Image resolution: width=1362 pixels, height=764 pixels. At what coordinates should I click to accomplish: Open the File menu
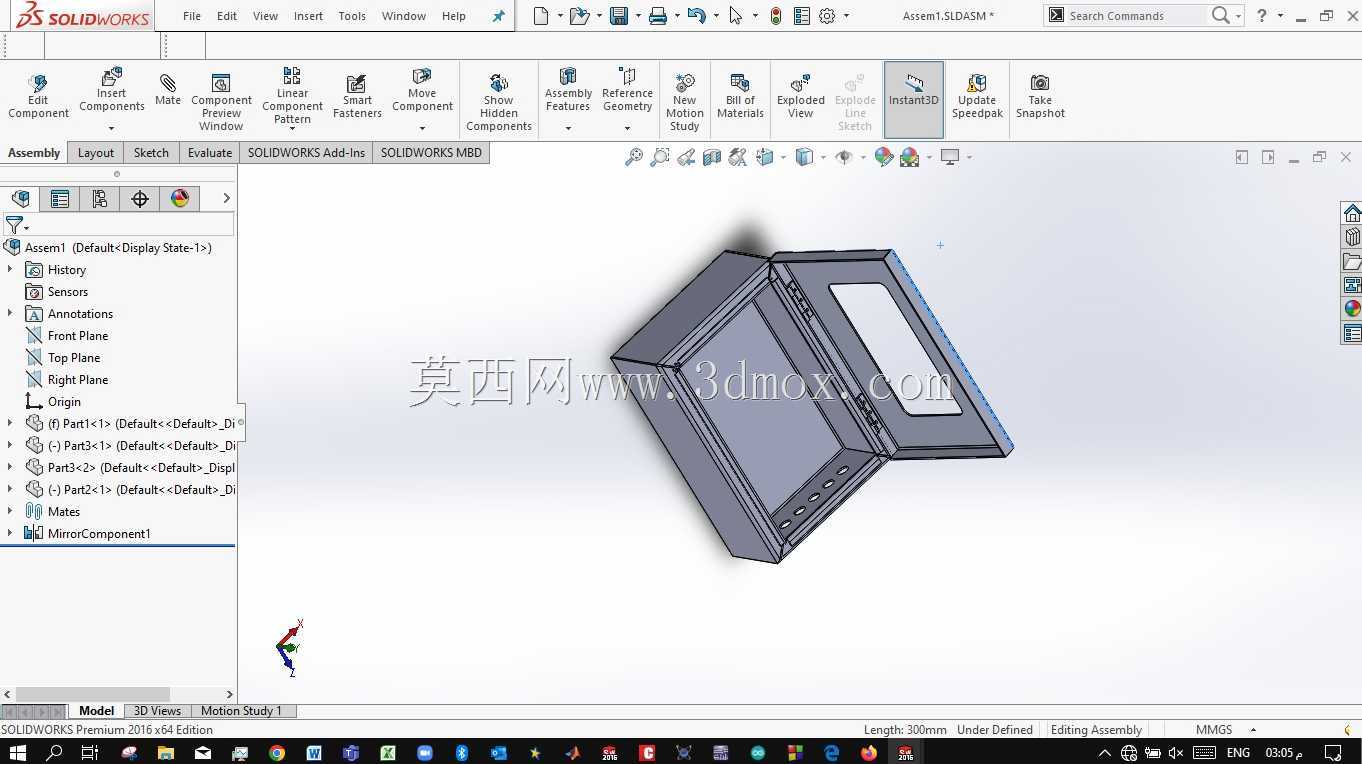pos(192,16)
